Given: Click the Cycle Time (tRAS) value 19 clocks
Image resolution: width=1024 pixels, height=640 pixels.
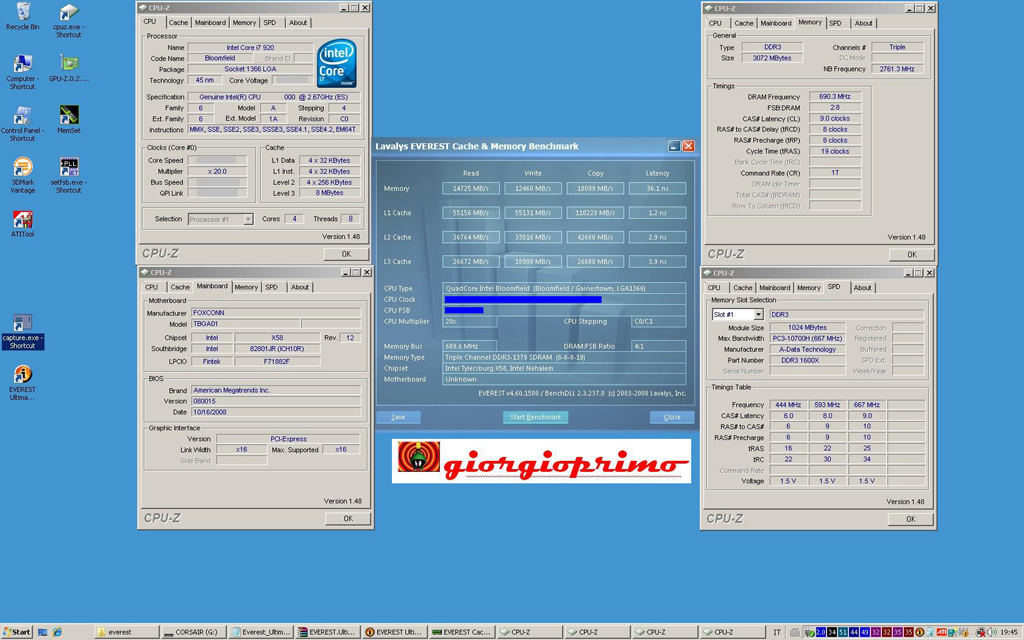Looking at the screenshot, I should click(x=835, y=152).
